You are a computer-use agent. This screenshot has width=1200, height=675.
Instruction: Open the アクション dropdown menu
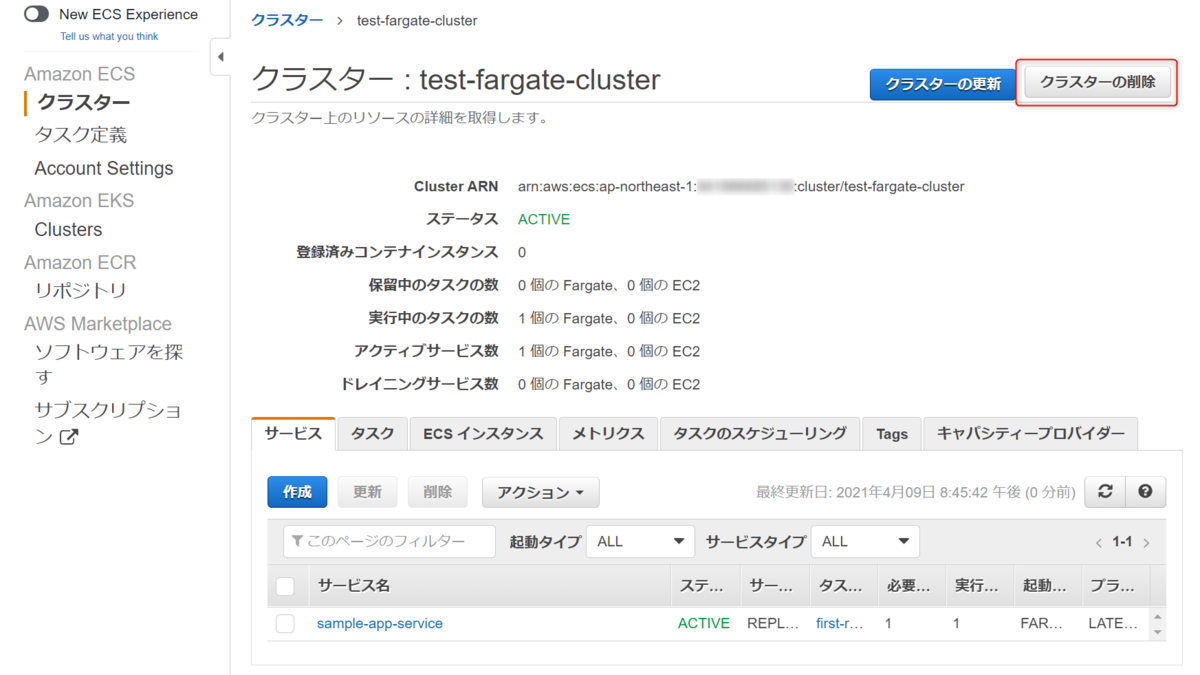tap(540, 491)
